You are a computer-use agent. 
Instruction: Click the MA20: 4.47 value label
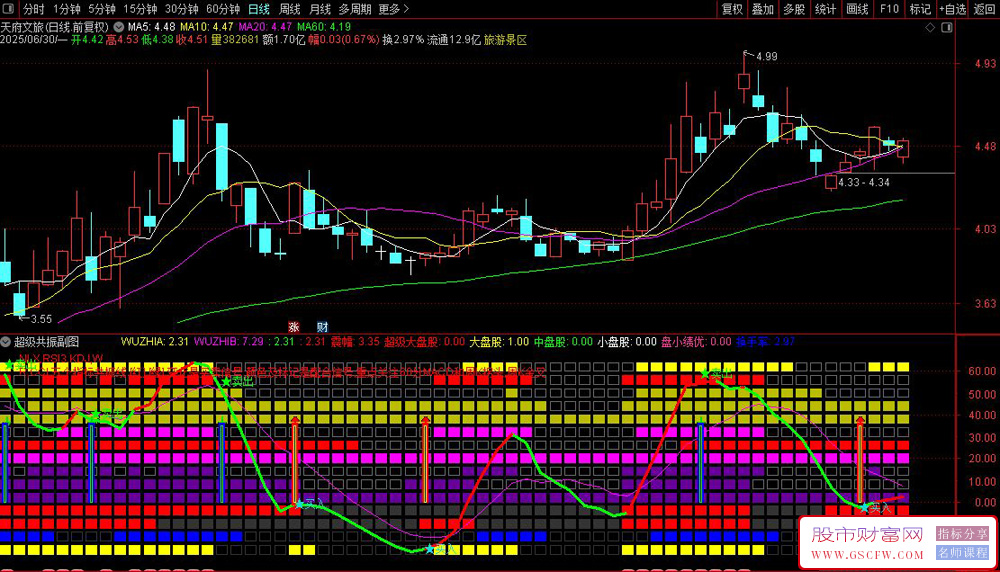click(265, 27)
